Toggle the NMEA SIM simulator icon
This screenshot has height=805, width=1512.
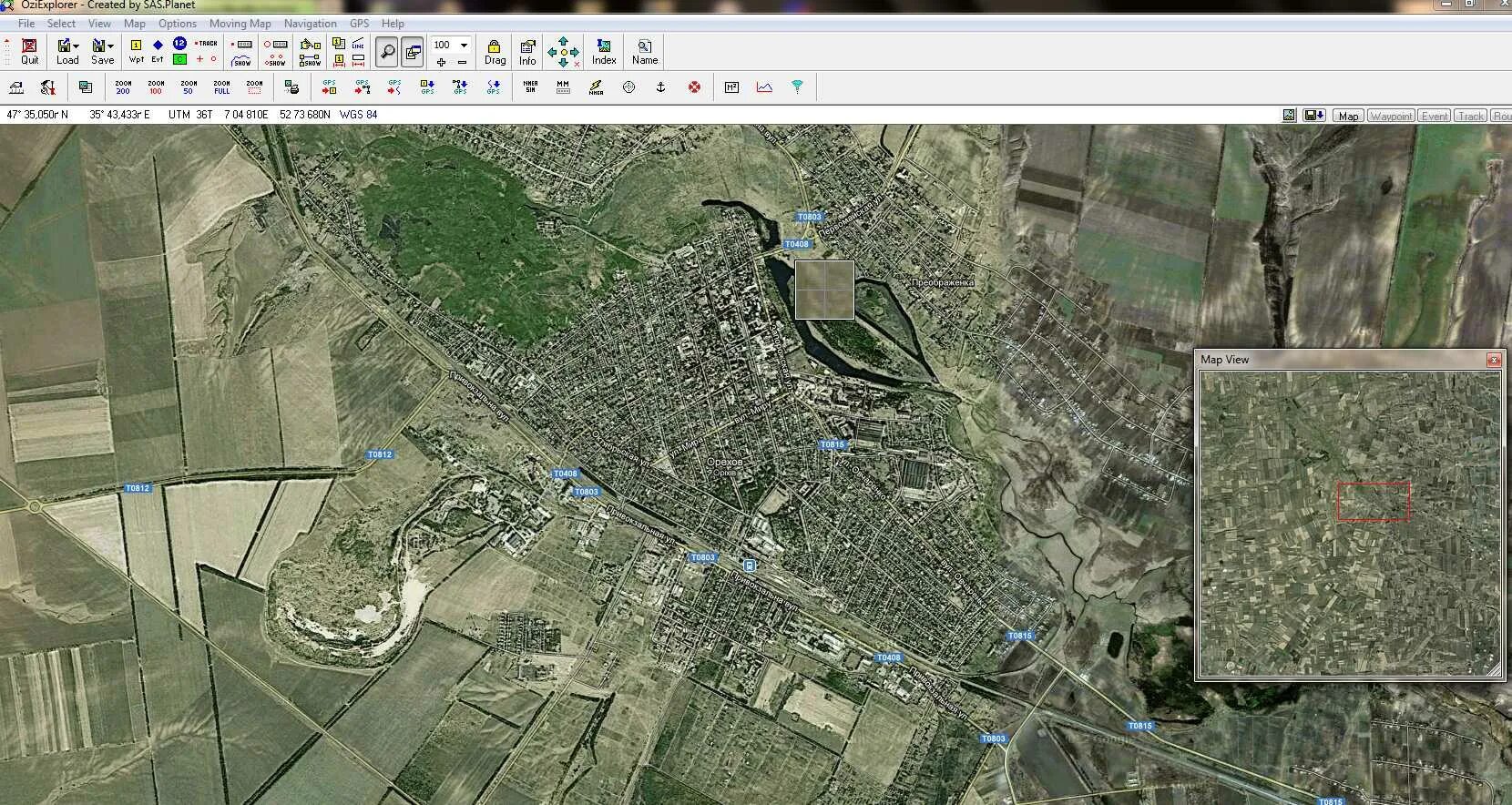530,87
